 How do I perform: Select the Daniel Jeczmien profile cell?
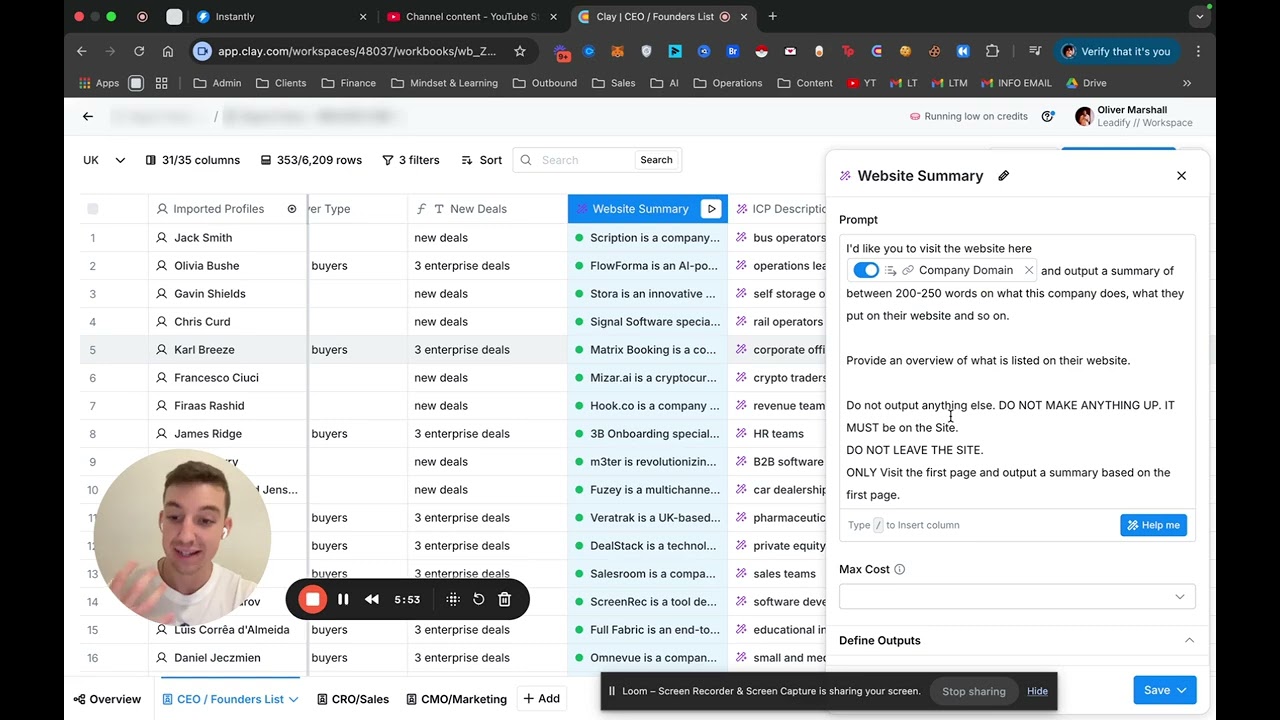point(228,658)
